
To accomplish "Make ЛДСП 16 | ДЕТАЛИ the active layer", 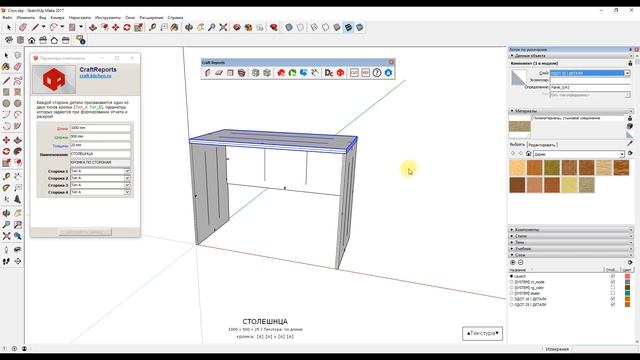I will pos(511,299).
